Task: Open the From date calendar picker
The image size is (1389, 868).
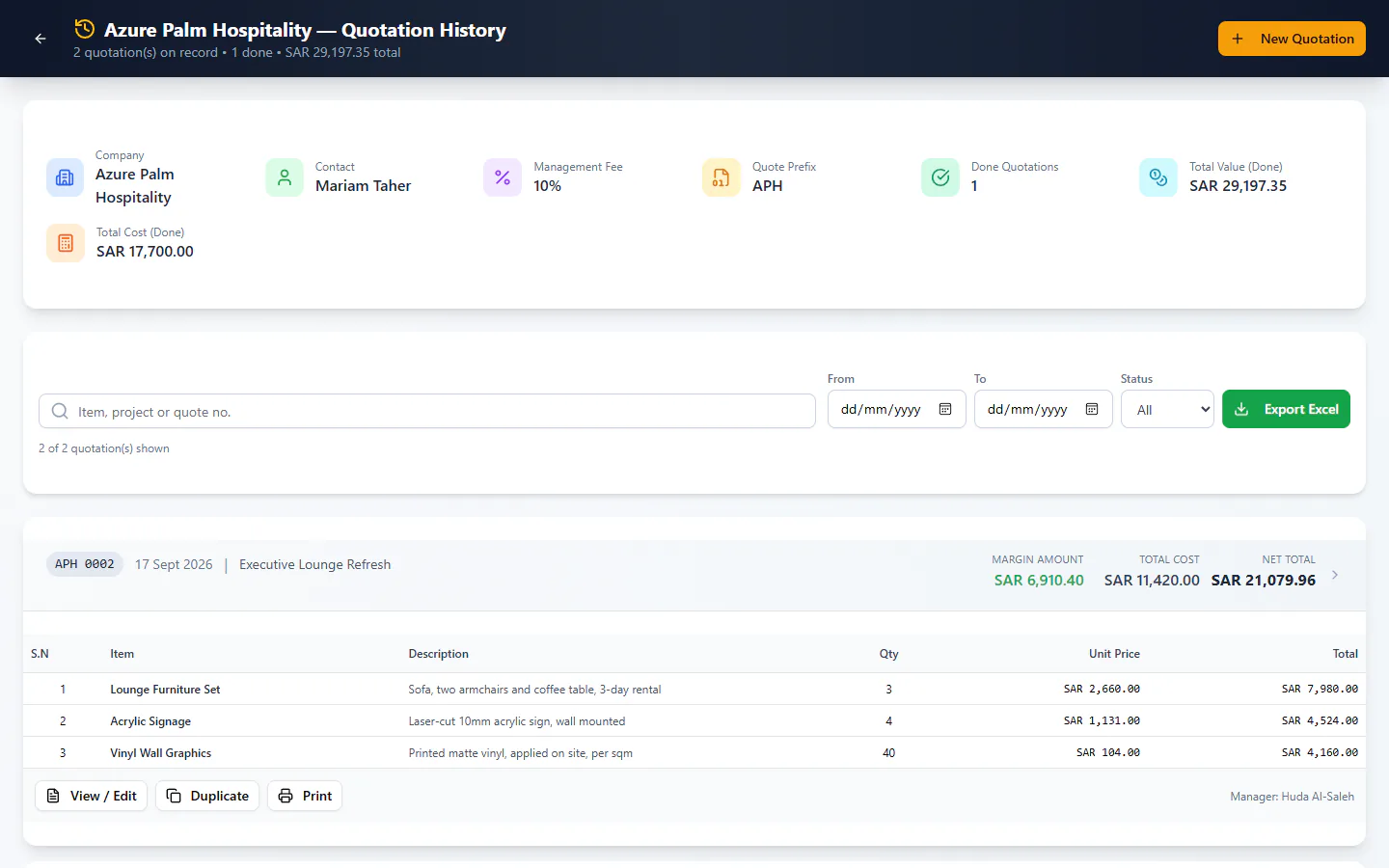Action: point(945,409)
